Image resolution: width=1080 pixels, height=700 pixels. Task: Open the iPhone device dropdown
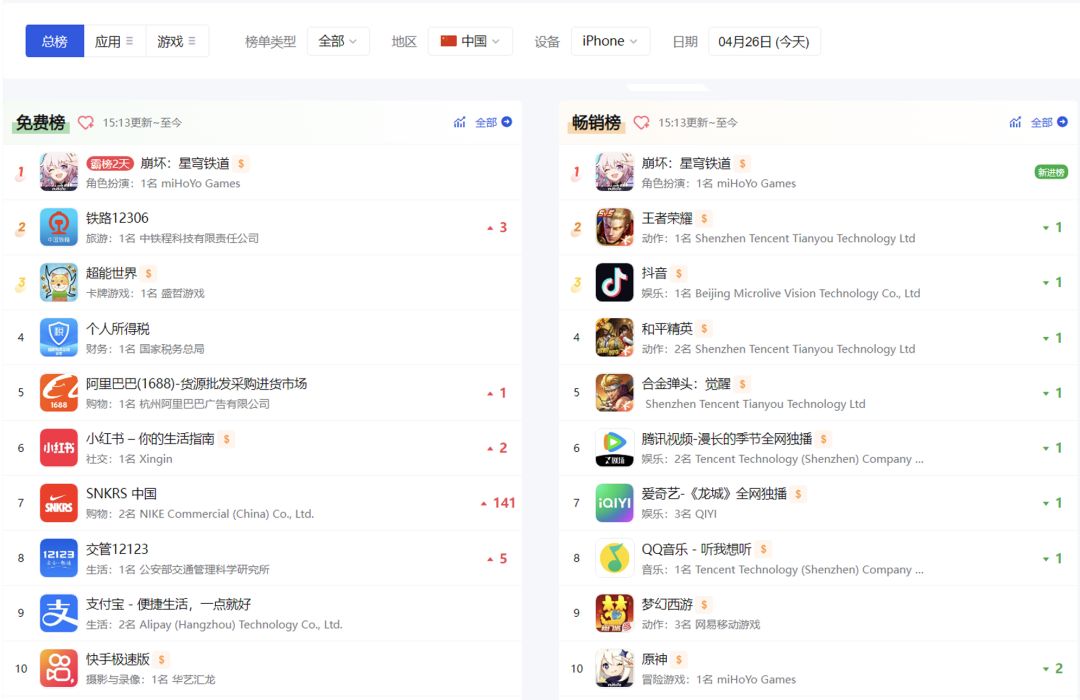point(610,41)
